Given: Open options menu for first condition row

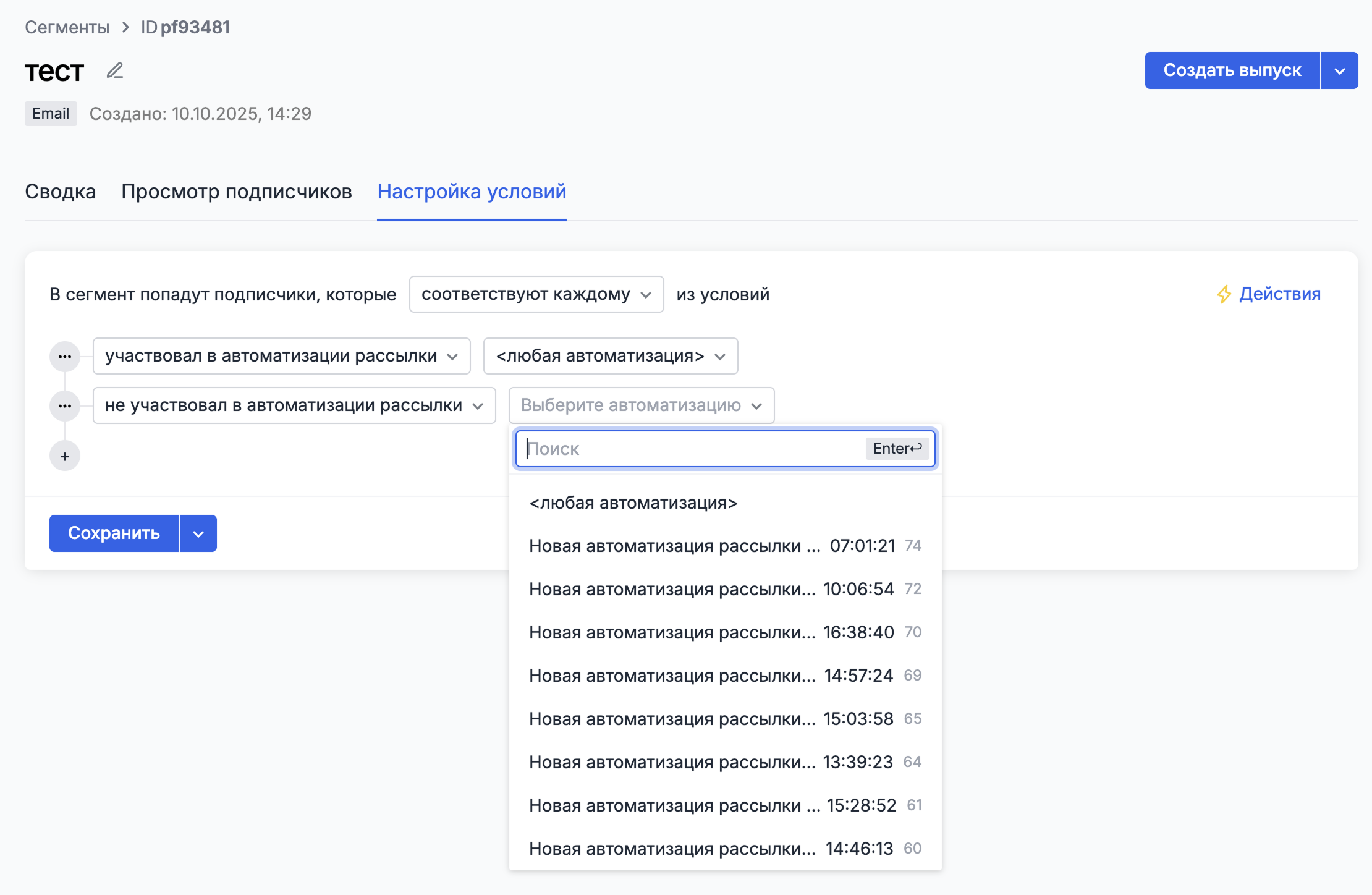Looking at the screenshot, I should [65, 357].
